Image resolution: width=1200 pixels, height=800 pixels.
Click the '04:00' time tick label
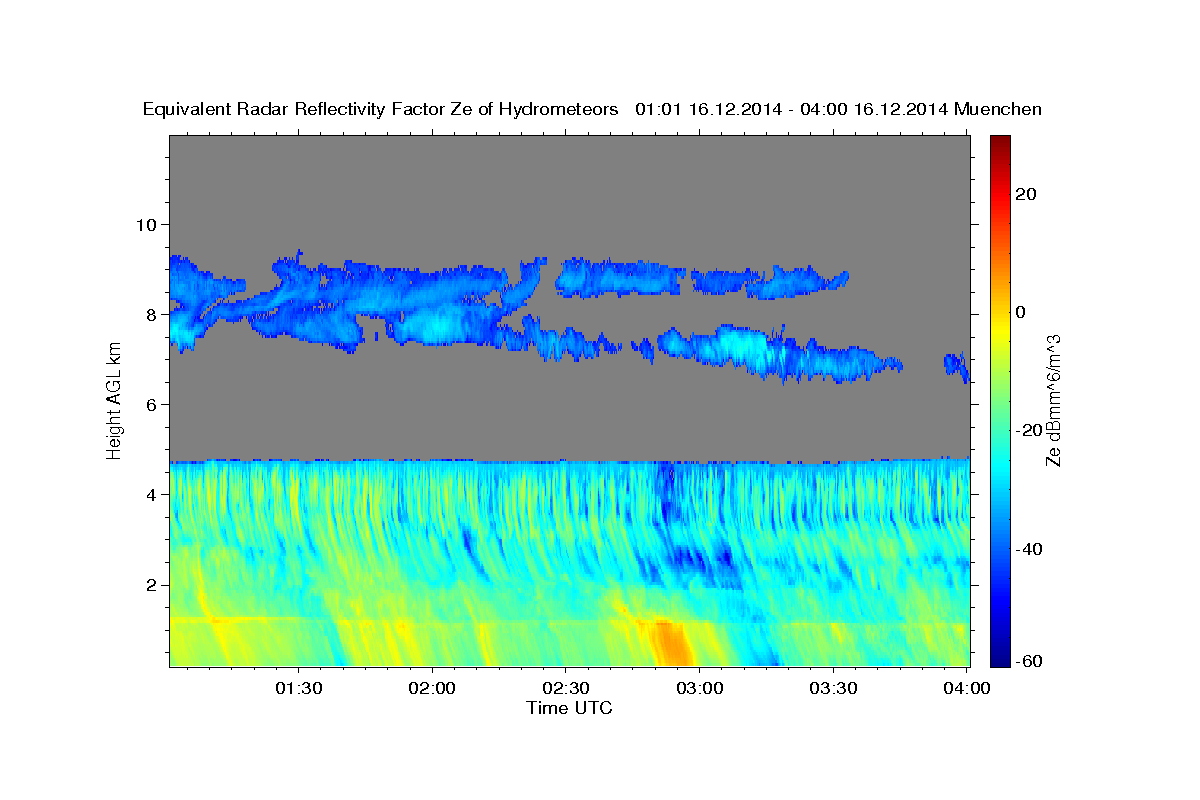click(967, 689)
